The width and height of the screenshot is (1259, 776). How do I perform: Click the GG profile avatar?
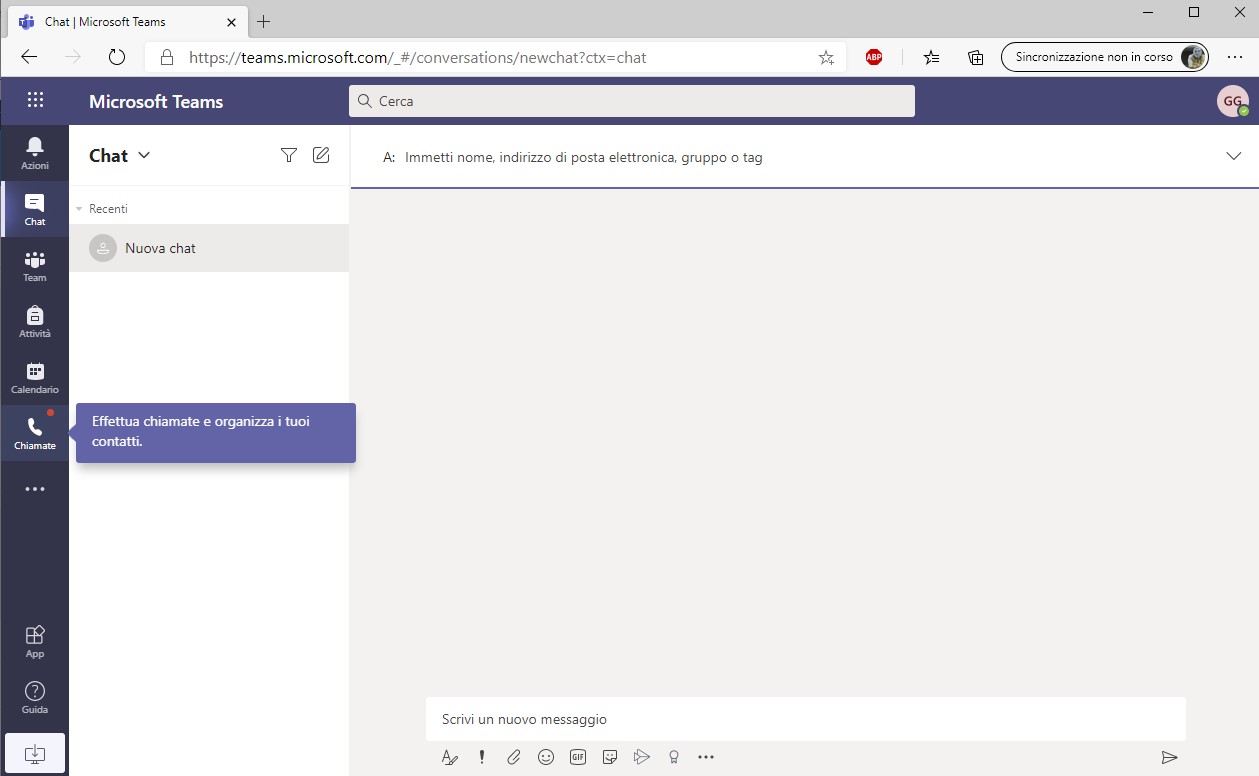tap(1233, 101)
